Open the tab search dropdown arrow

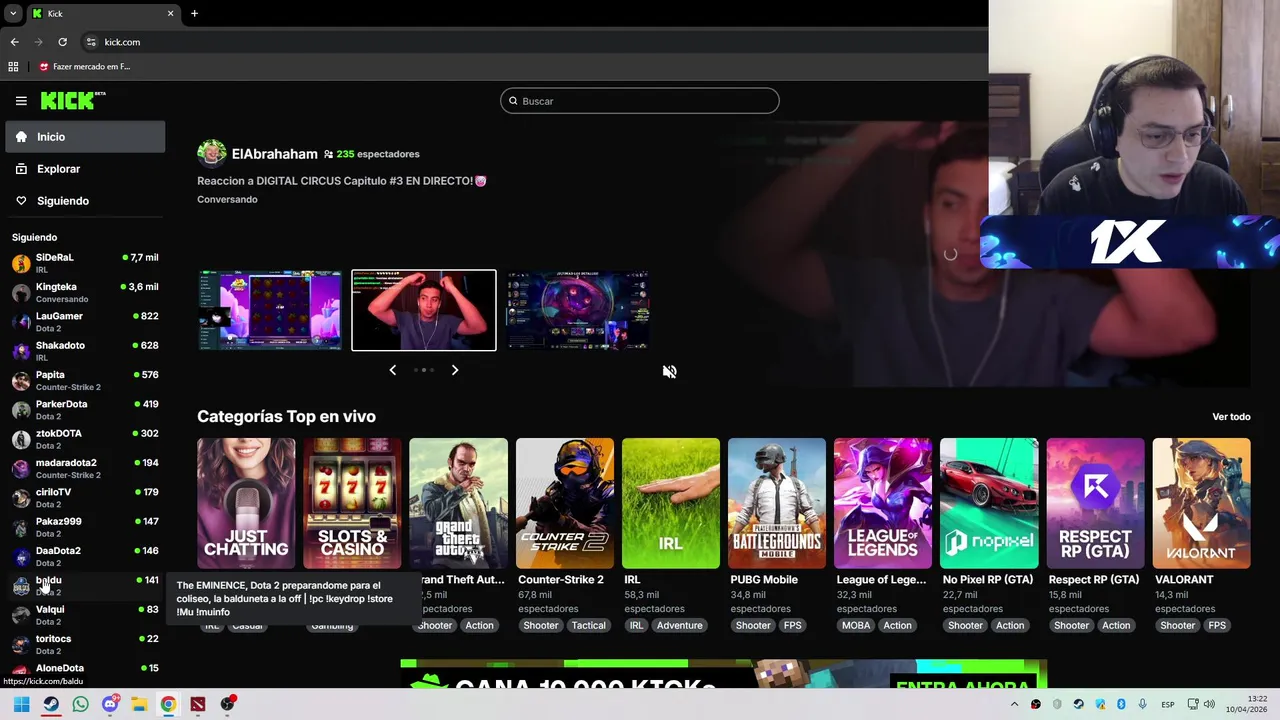coord(12,14)
